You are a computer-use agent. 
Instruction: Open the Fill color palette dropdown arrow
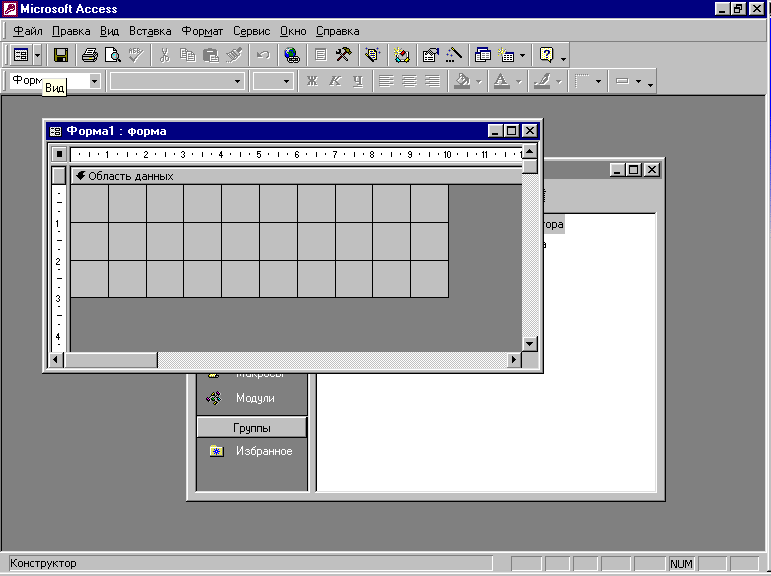click(x=478, y=81)
